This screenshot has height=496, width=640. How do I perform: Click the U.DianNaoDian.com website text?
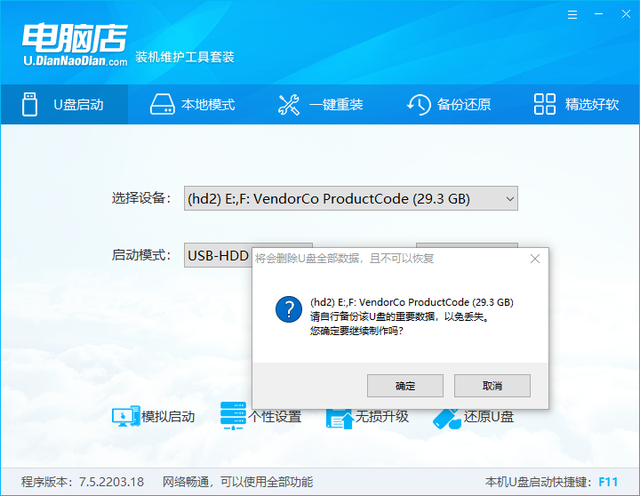point(75,61)
